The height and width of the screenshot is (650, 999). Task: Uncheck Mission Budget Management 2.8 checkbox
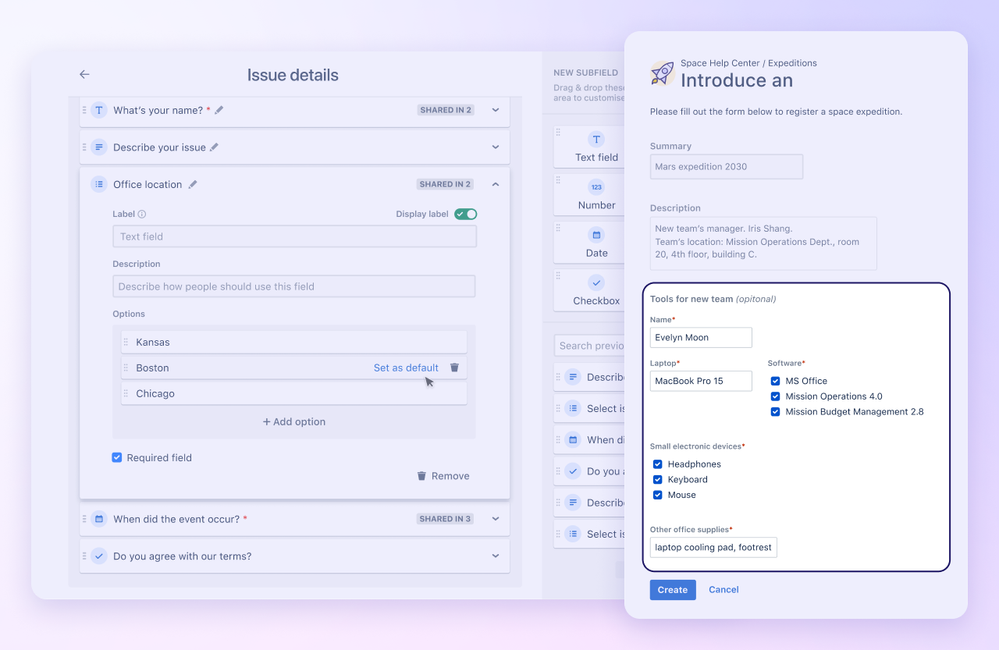tap(775, 412)
